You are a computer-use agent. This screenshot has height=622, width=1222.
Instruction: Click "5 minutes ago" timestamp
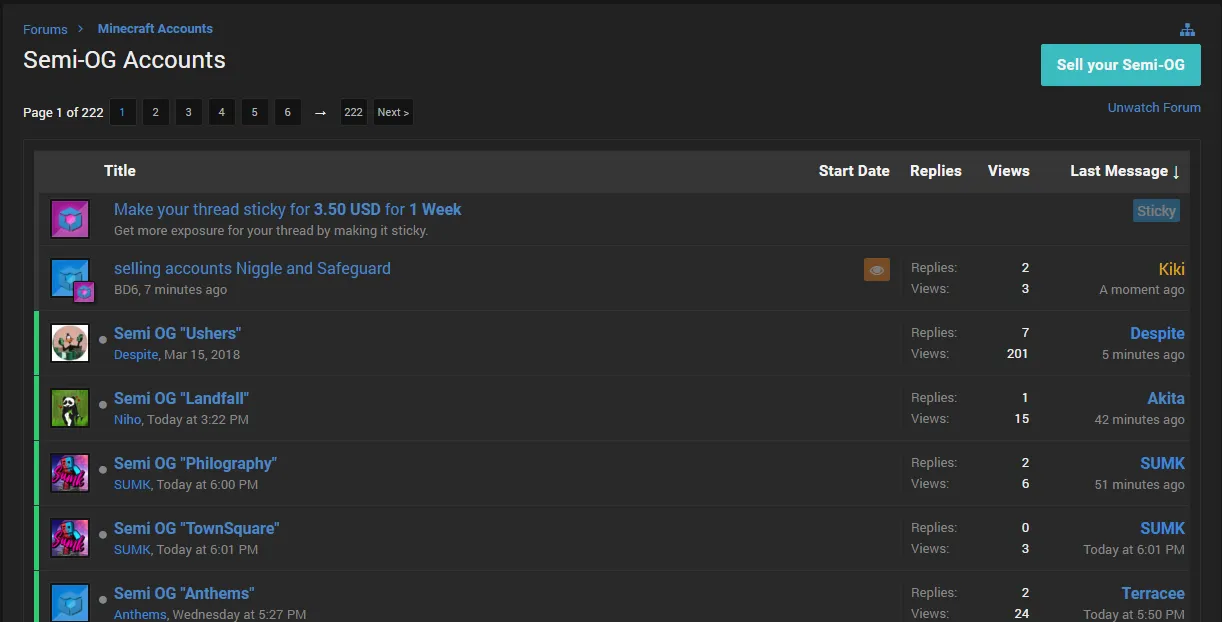point(1143,354)
